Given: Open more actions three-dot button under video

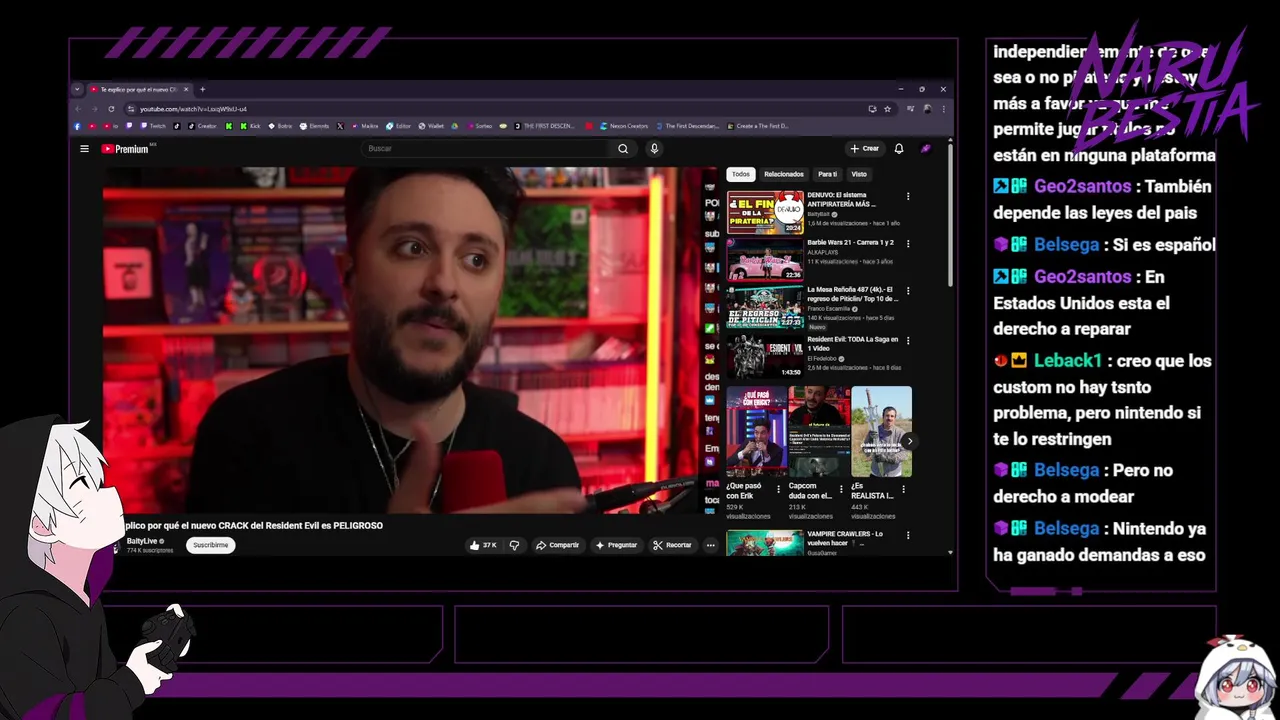Looking at the screenshot, I should [x=711, y=545].
